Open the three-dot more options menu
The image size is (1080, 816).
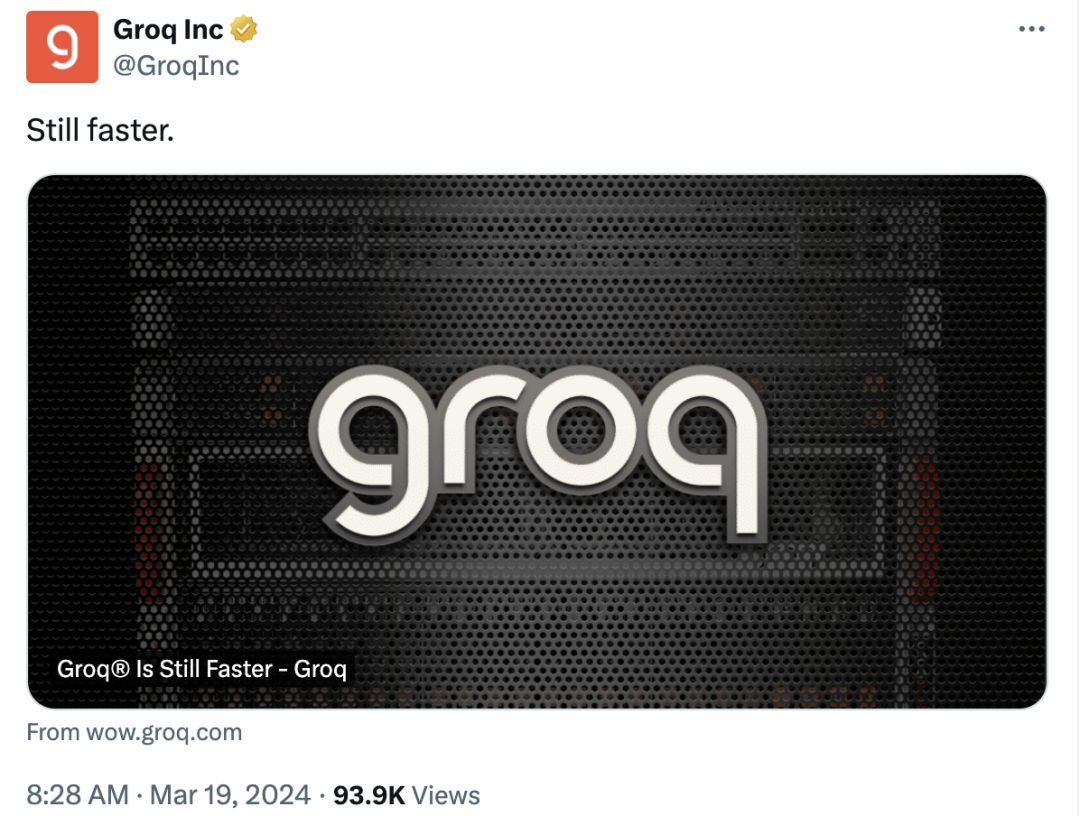(1031, 29)
